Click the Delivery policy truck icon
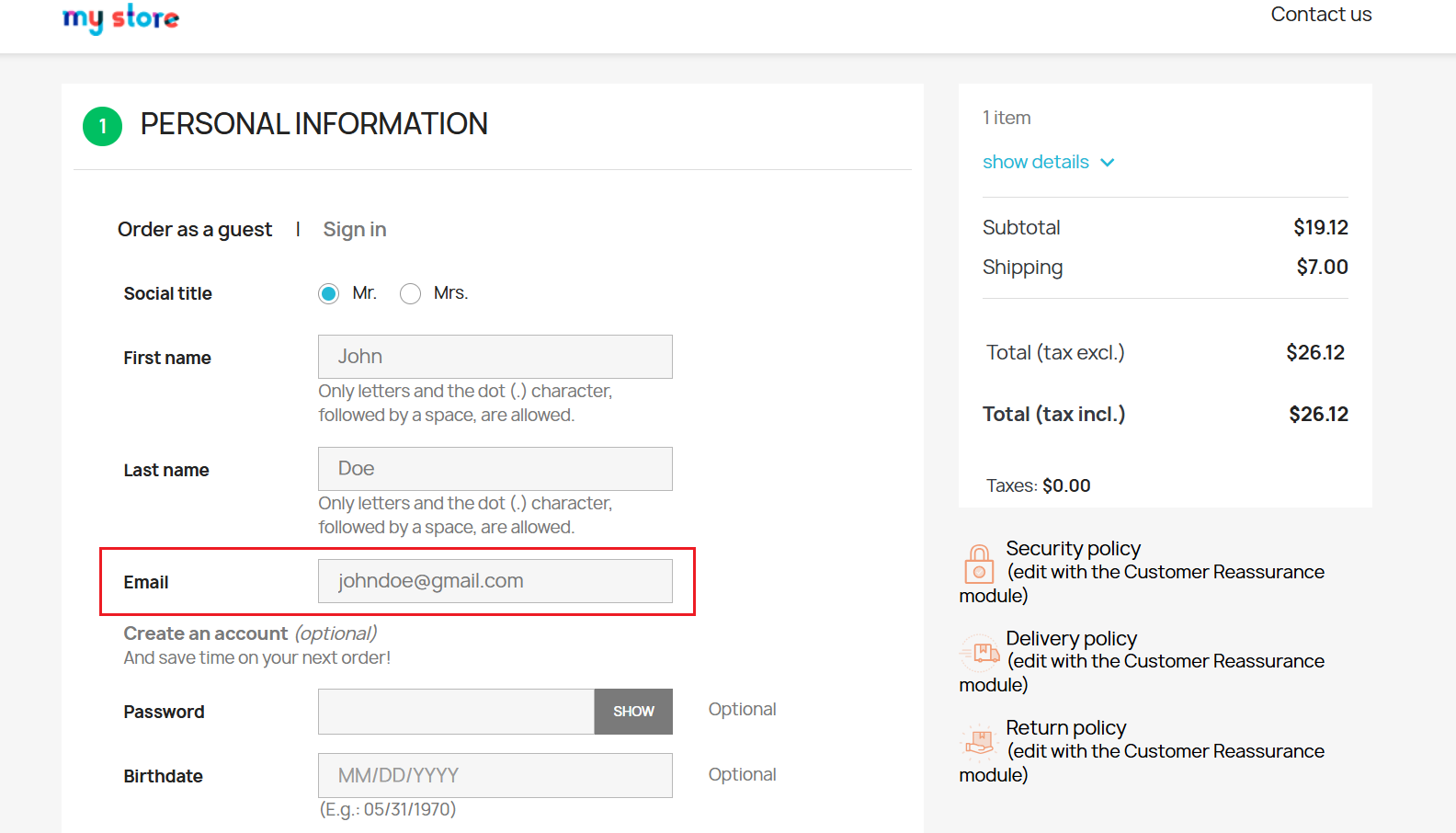 (980, 653)
